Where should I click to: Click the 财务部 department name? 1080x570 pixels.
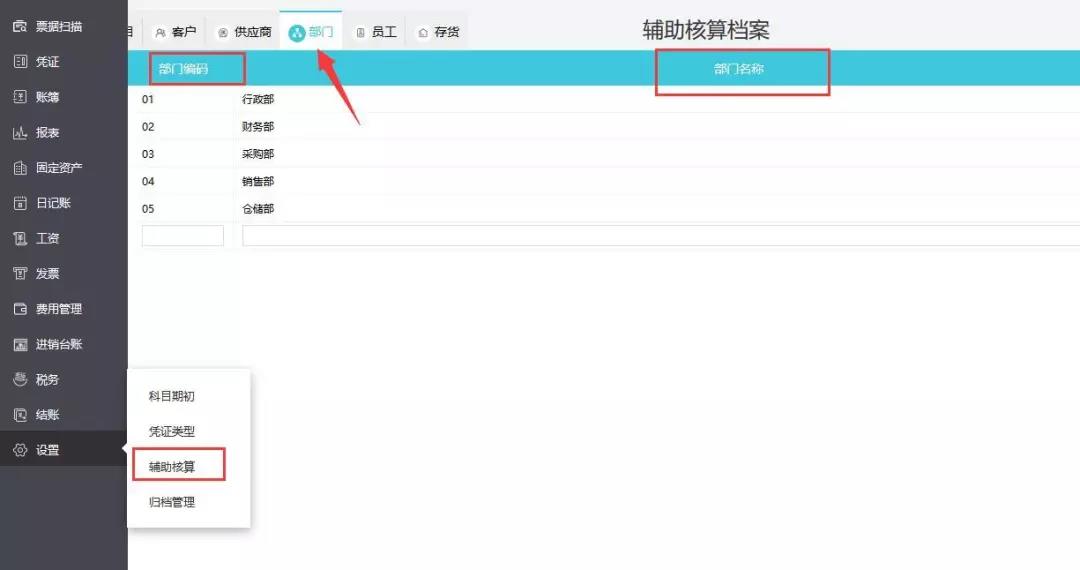(x=258, y=127)
